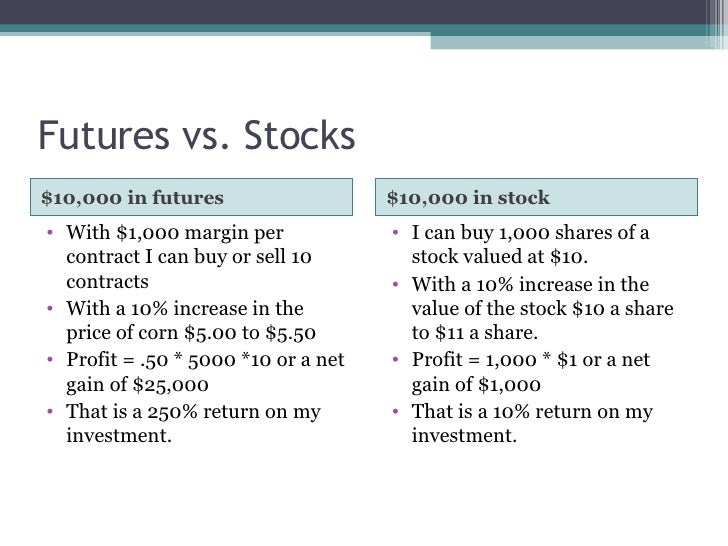Click the dark navy banner at slide top
Screen dimensions: 728x546
pyautogui.click(x=353, y=12)
